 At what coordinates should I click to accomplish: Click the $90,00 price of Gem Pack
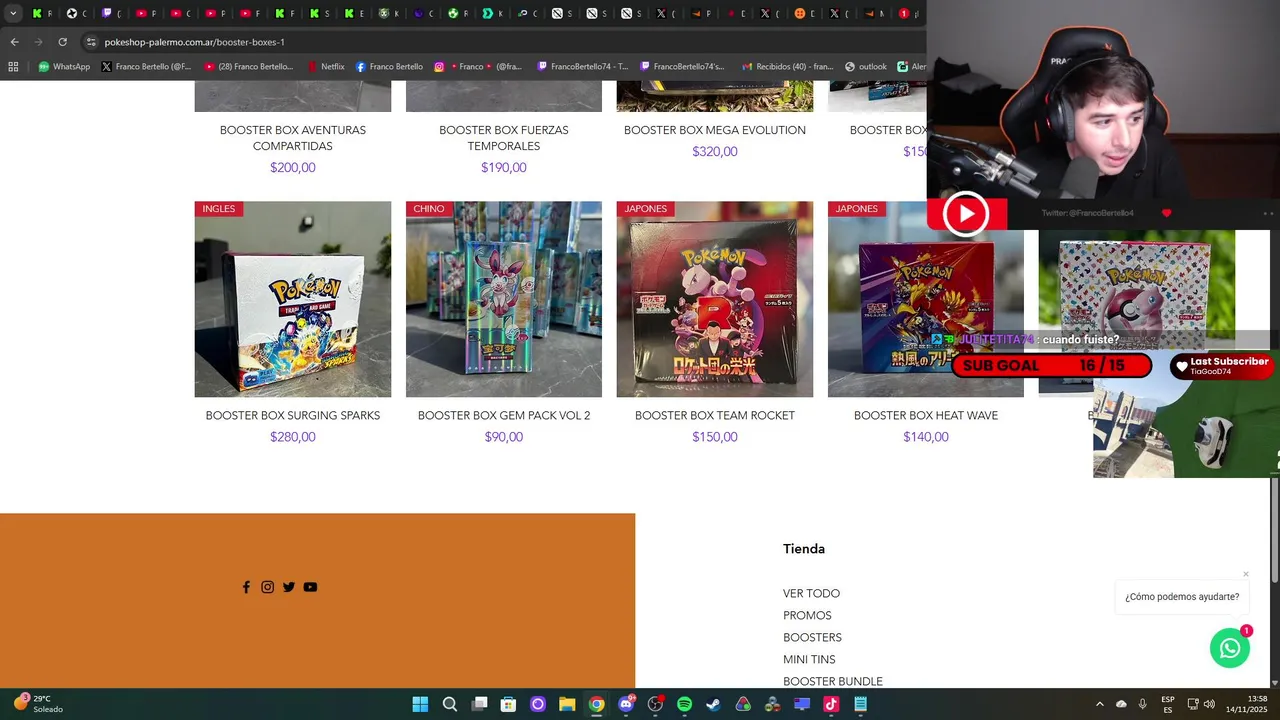[504, 437]
